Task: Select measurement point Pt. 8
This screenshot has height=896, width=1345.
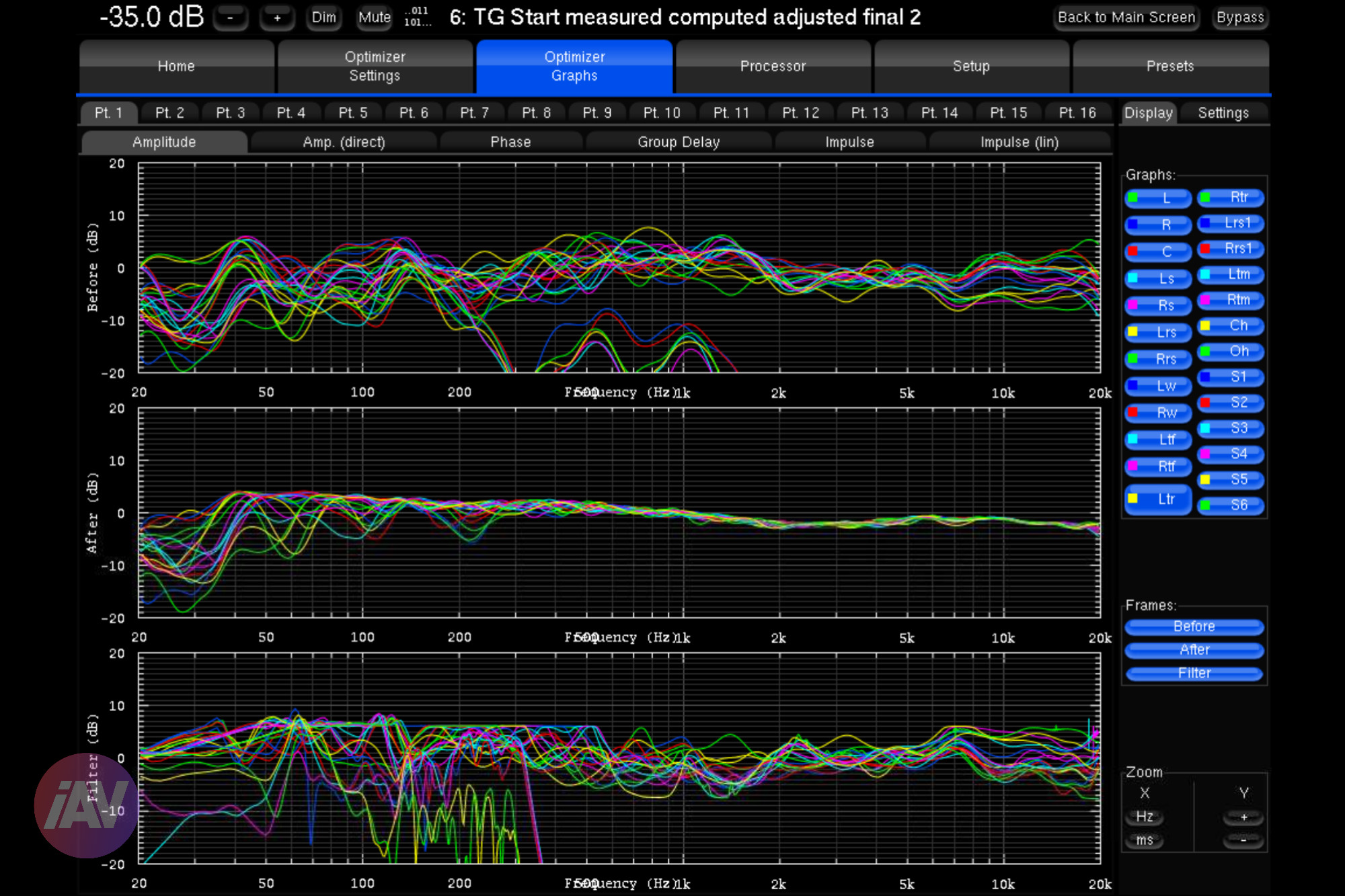Action: [x=536, y=113]
